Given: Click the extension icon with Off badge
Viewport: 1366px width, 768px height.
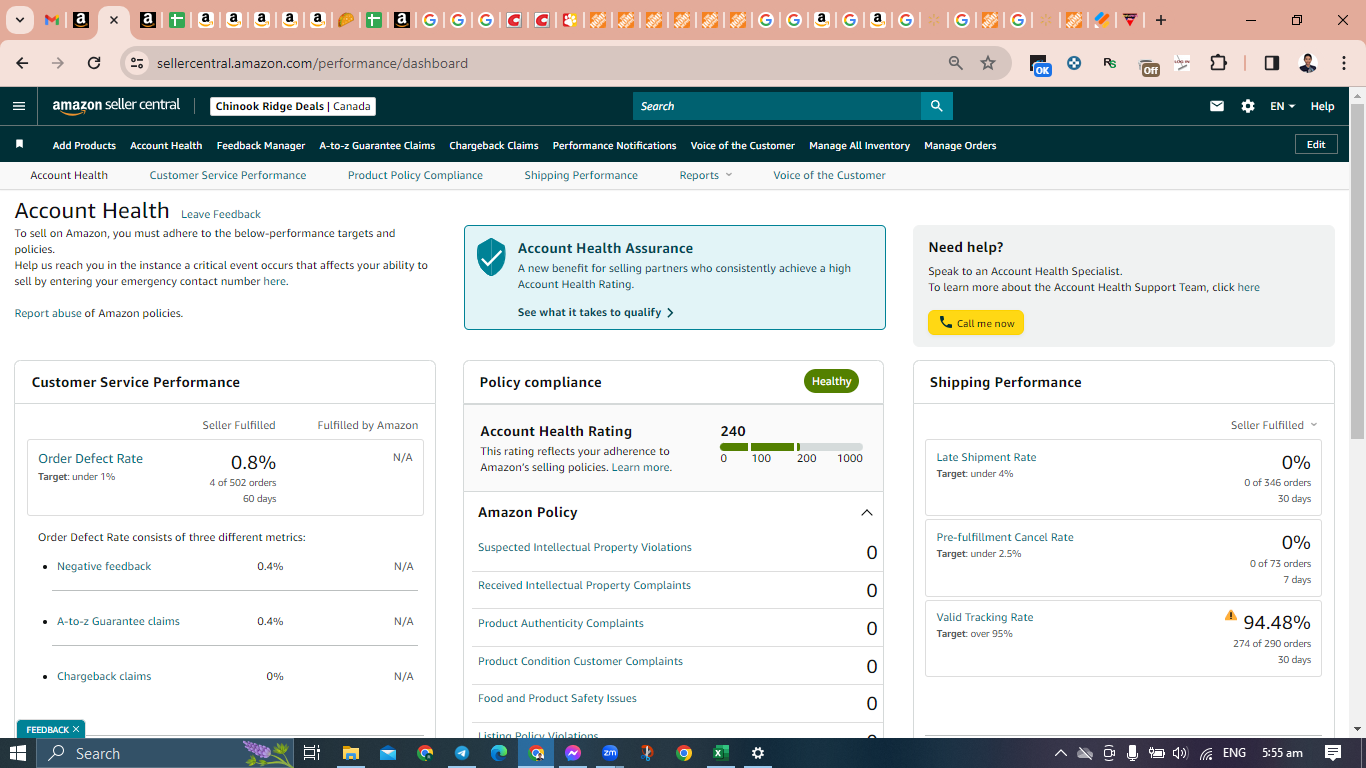Looking at the screenshot, I should [1149, 66].
